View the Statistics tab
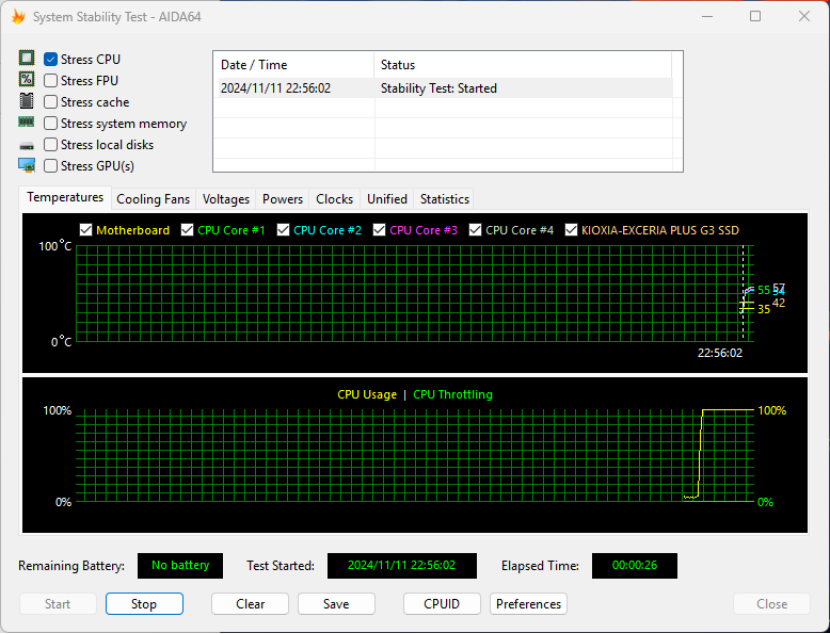 click(x=445, y=199)
